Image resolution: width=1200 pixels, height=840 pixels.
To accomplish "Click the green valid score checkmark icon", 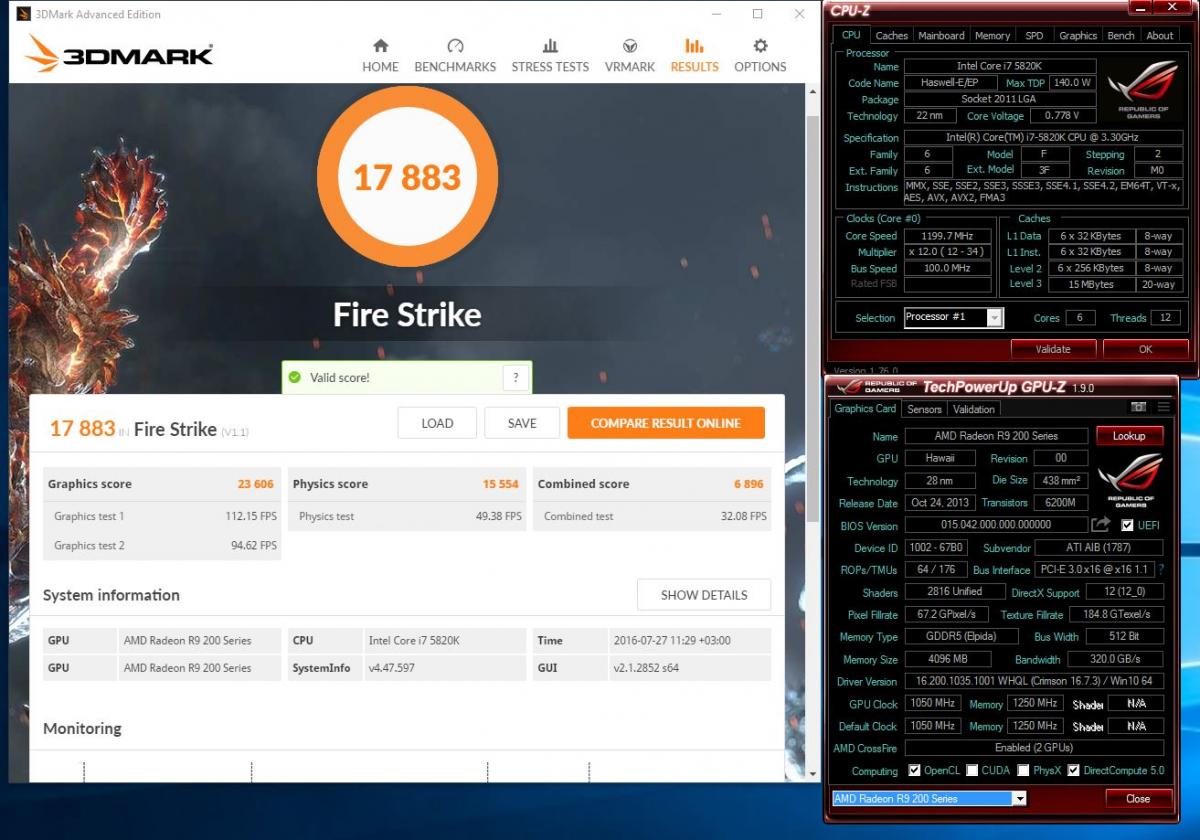I will click(294, 378).
